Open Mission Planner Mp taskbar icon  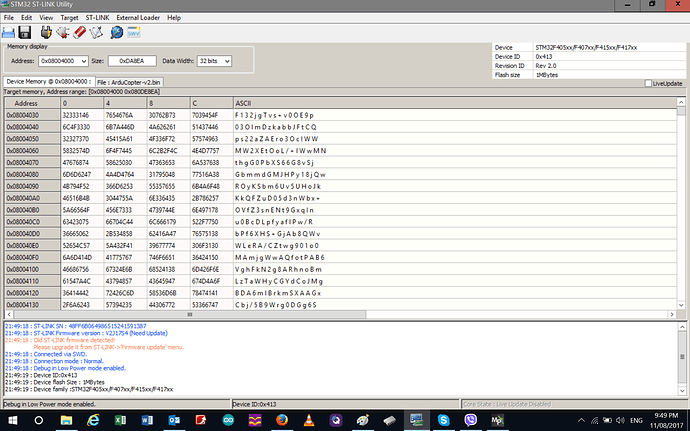click(x=497, y=420)
